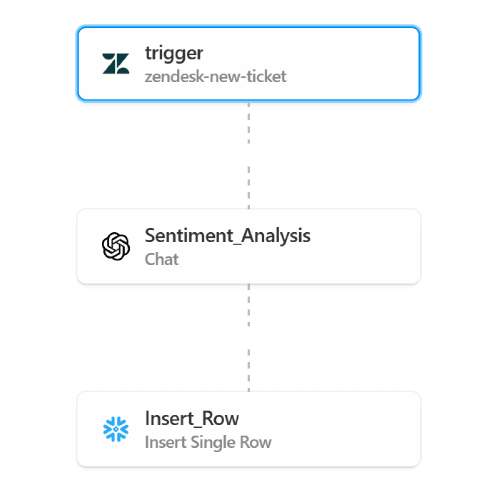The height and width of the screenshot is (500, 500).
Task: Click the OpenAI logo on Sentiment_Analysis step
Action: [x=116, y=246]
